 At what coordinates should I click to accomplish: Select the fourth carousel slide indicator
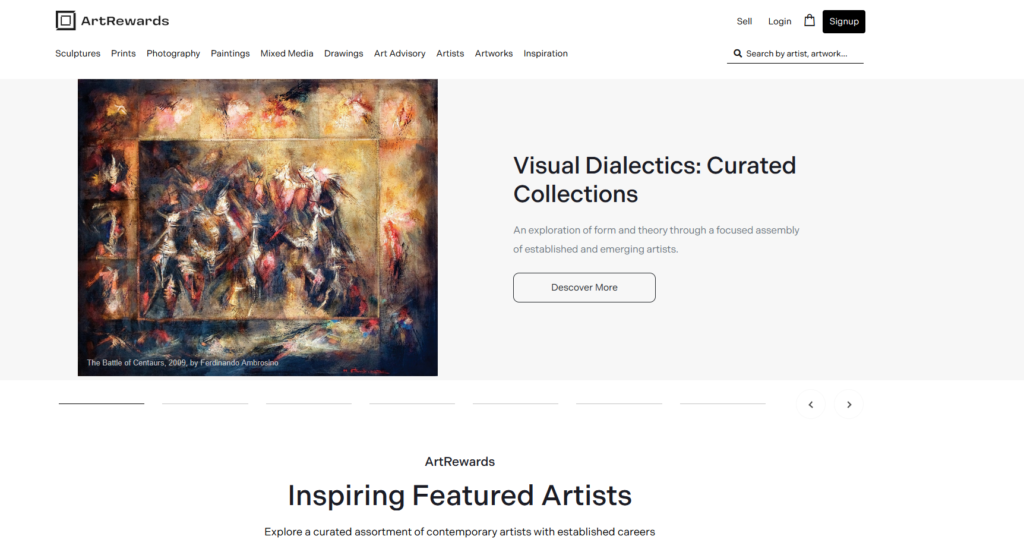point(412,404)
